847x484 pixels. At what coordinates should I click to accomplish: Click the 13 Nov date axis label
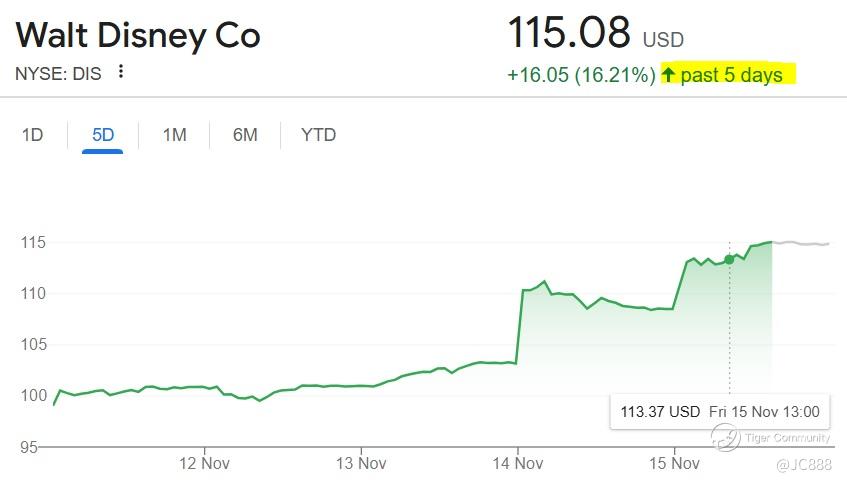pyautogui.click(x=361, y=463)
